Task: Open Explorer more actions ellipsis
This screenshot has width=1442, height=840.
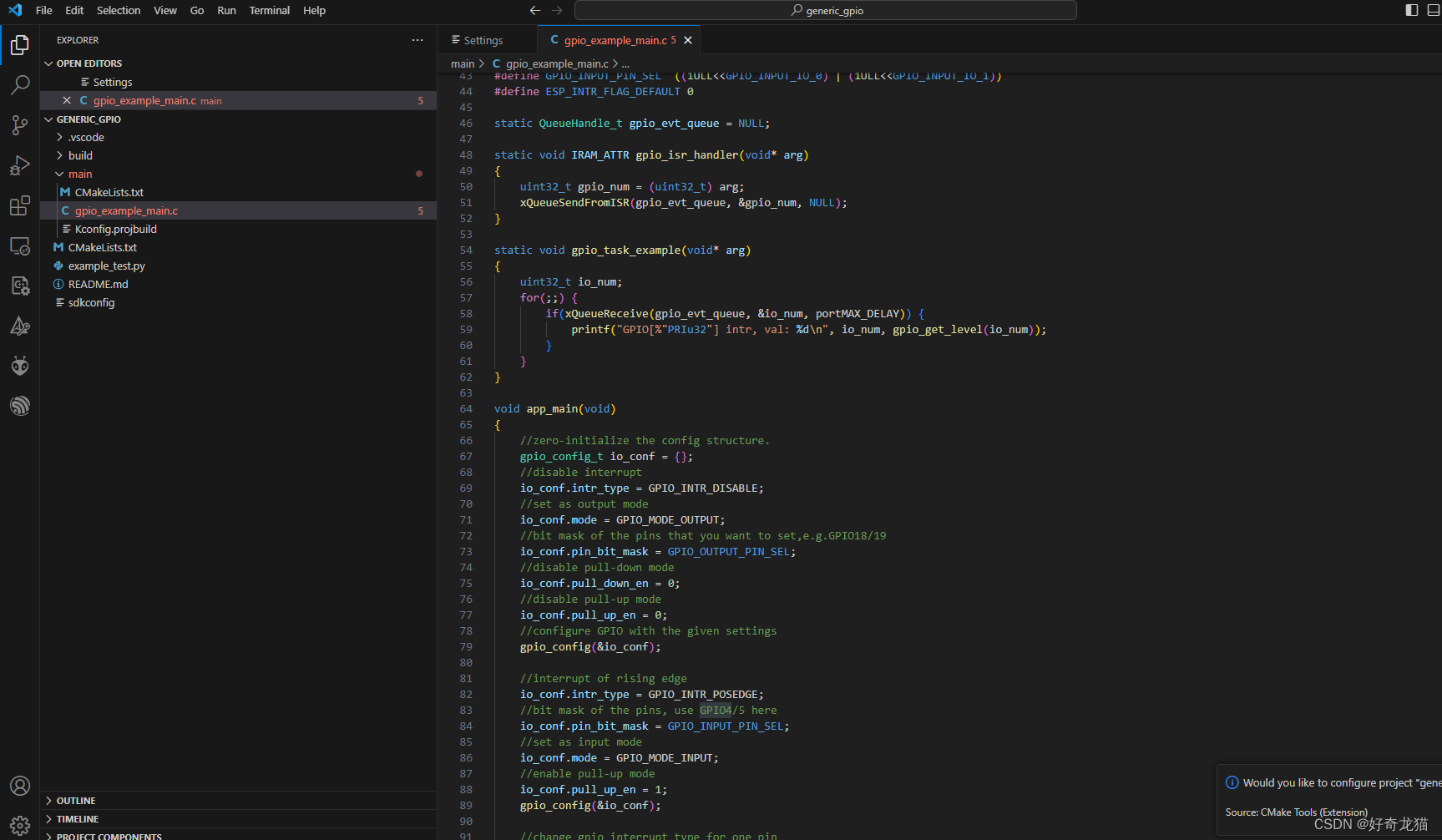Action: (x=417, y=40)
